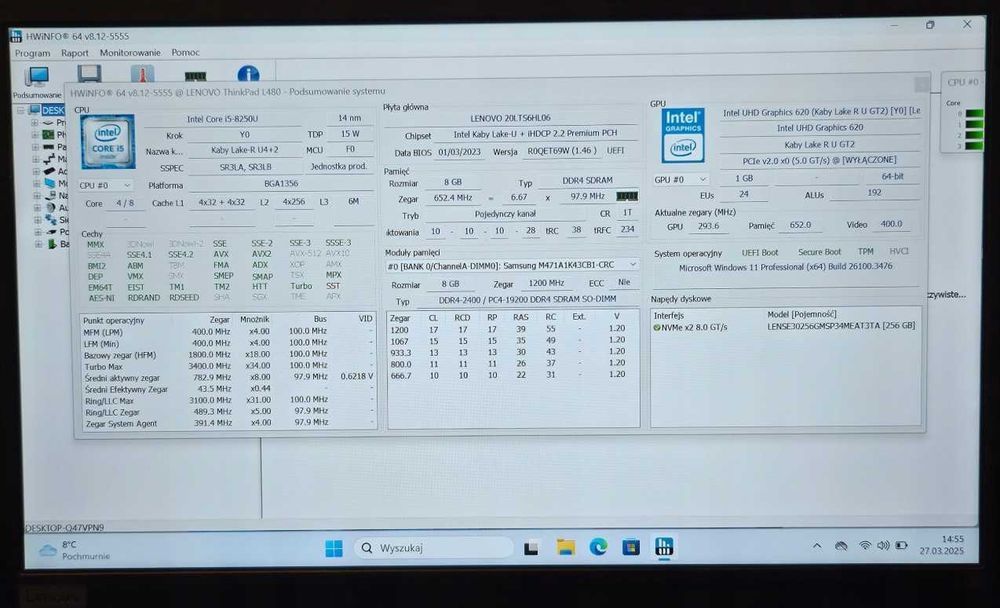
Task: Click the battery icon in system tray
Action: [x=901, y=545]
